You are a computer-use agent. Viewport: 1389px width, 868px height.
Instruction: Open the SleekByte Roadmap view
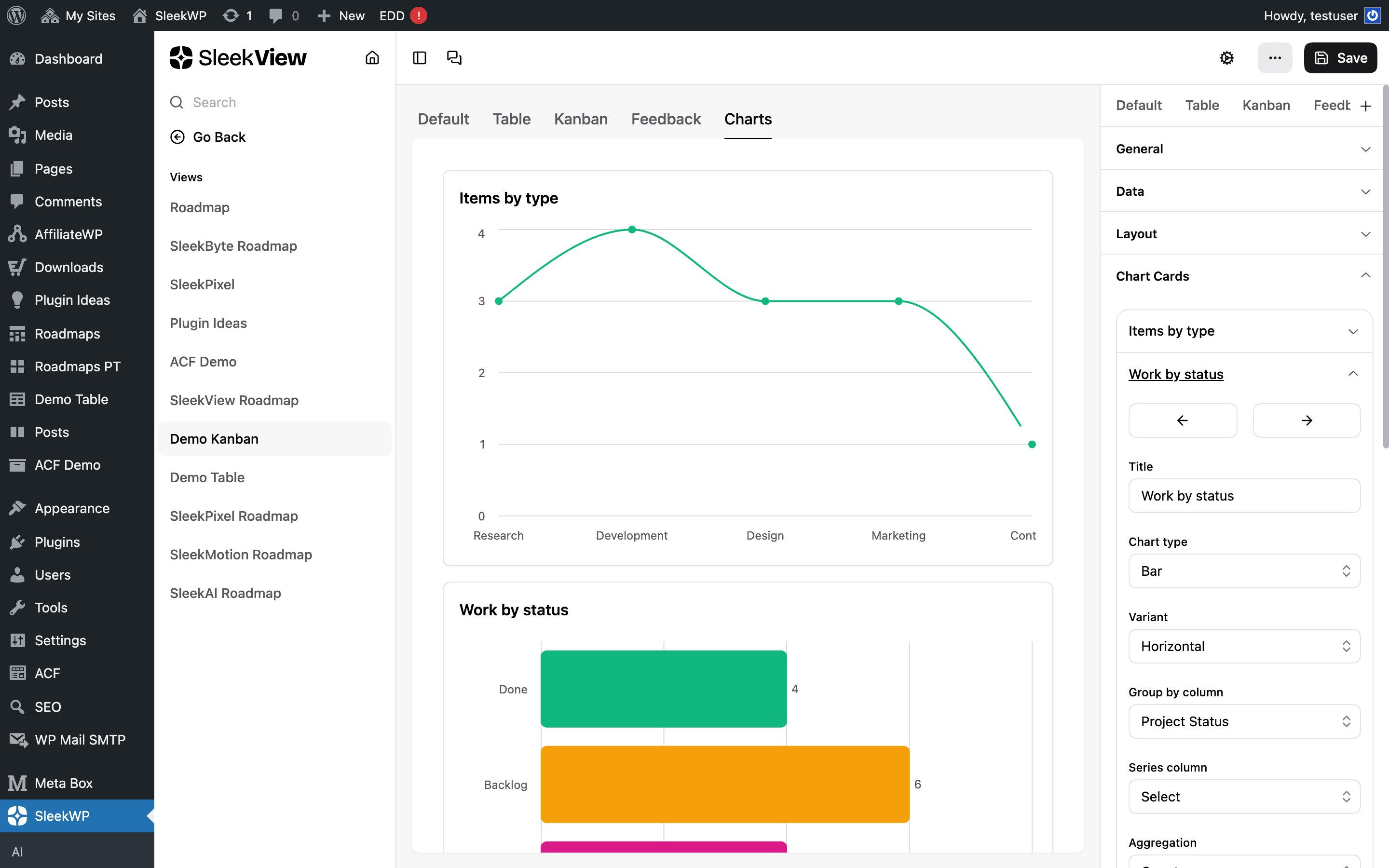coord(233,246)
